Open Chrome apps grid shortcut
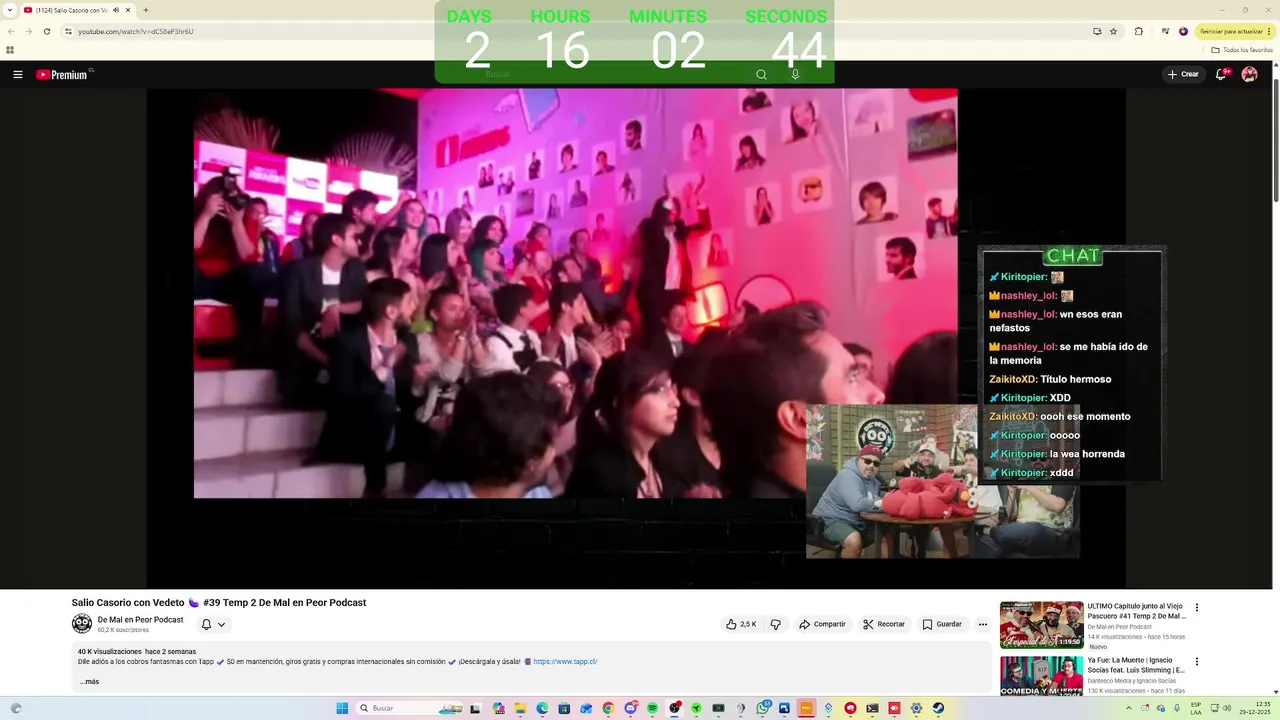This screenshot has width=1280, height=720. (10, 50)
